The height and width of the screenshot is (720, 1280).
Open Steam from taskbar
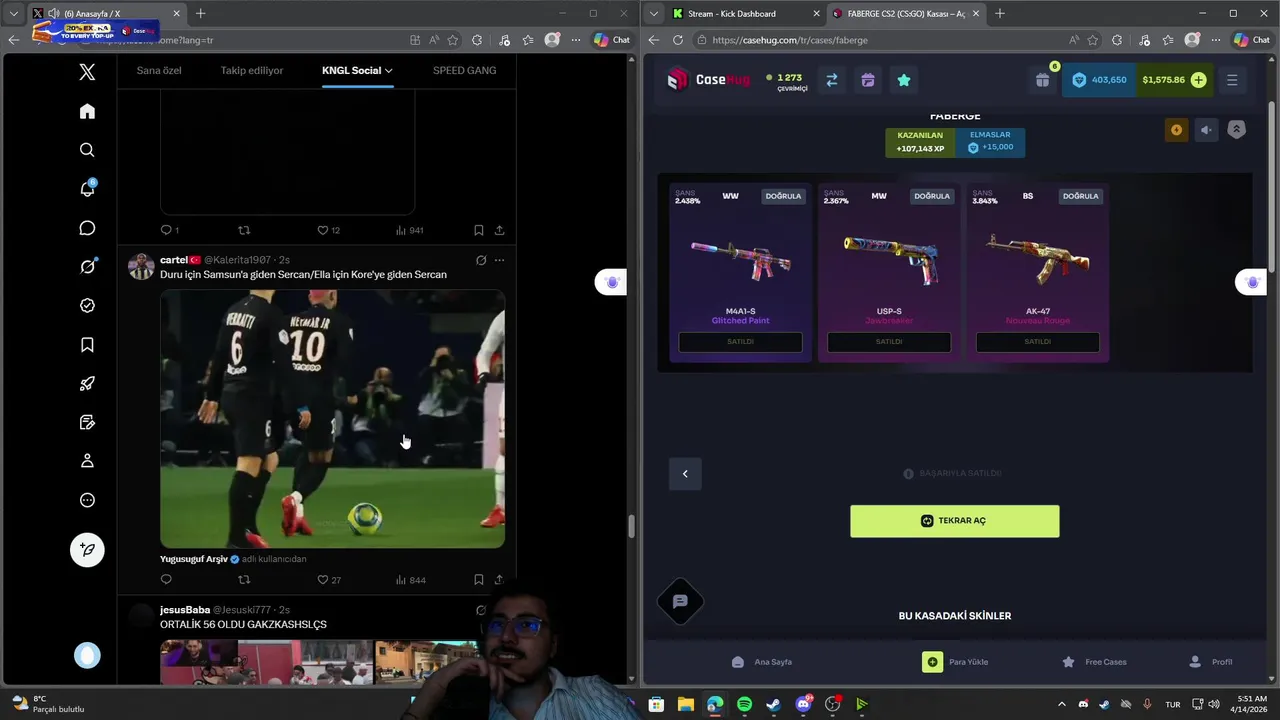pyautogui.click(x=773, y=704)
